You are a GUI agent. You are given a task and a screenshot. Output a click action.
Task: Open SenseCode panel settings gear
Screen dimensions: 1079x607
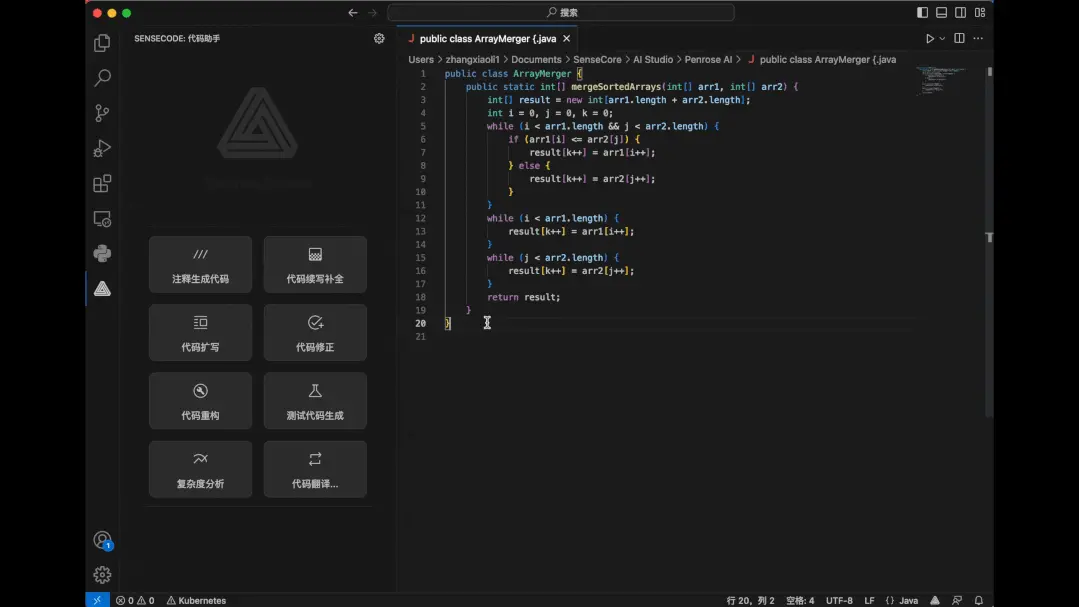click(379, 39)
